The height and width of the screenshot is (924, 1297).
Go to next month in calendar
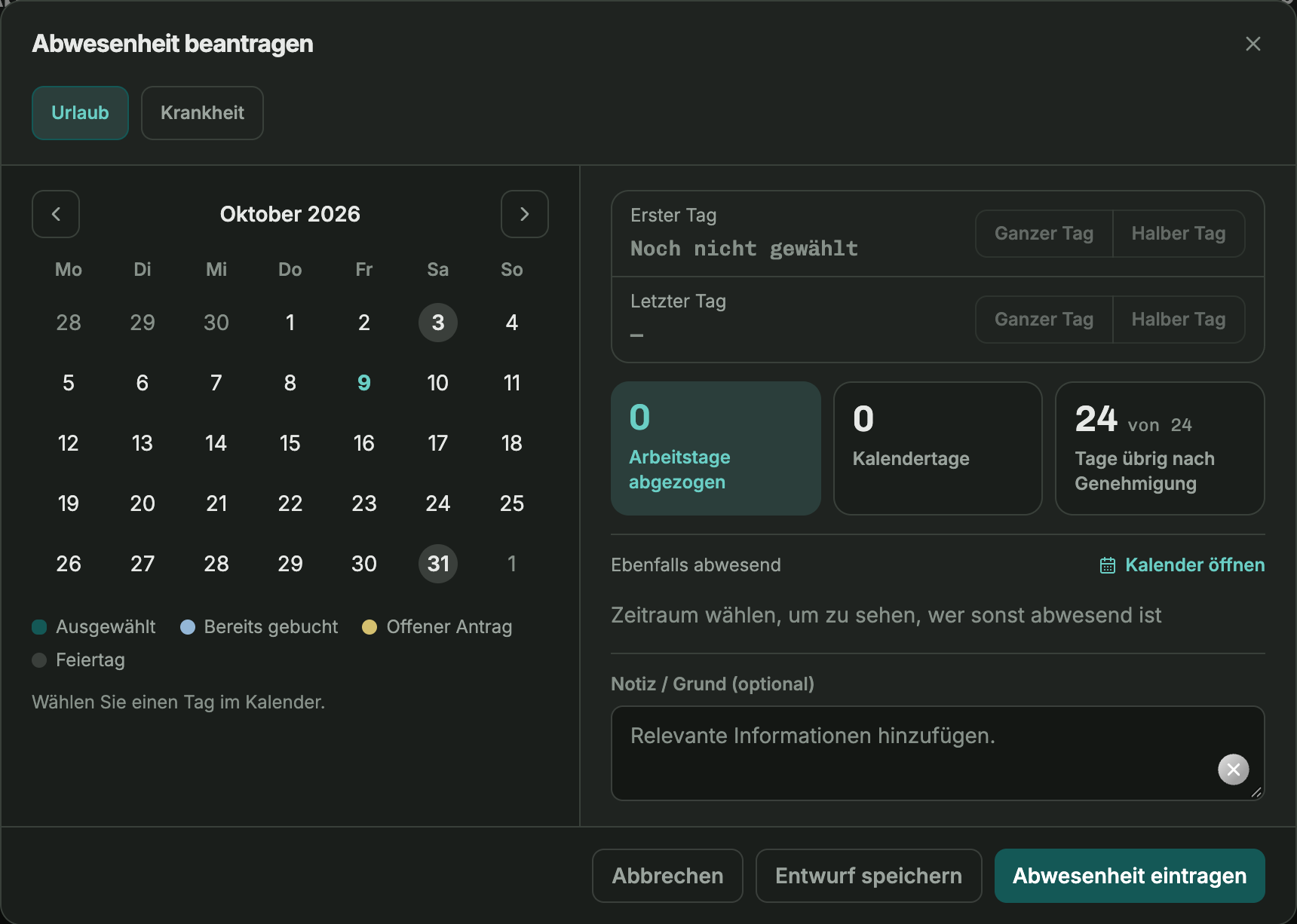pos(525,214)
